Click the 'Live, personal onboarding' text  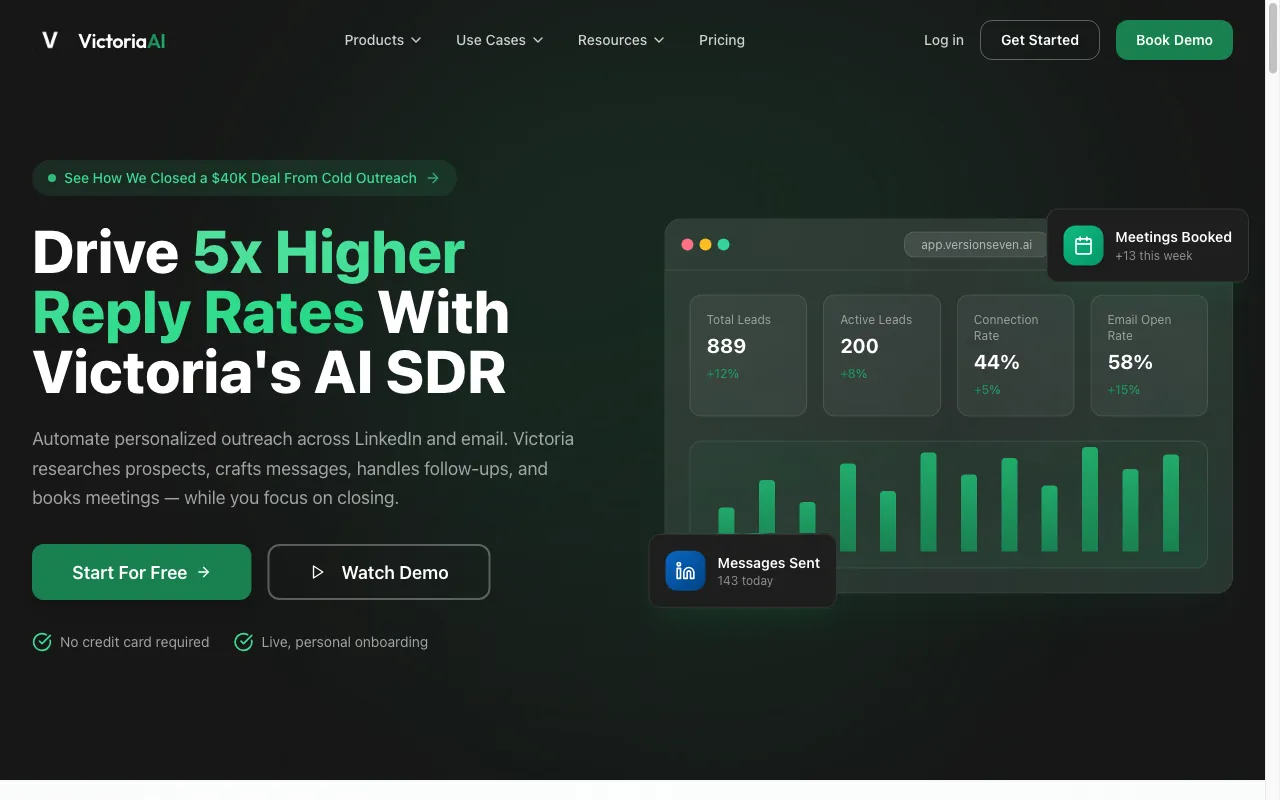click(344, 642)
